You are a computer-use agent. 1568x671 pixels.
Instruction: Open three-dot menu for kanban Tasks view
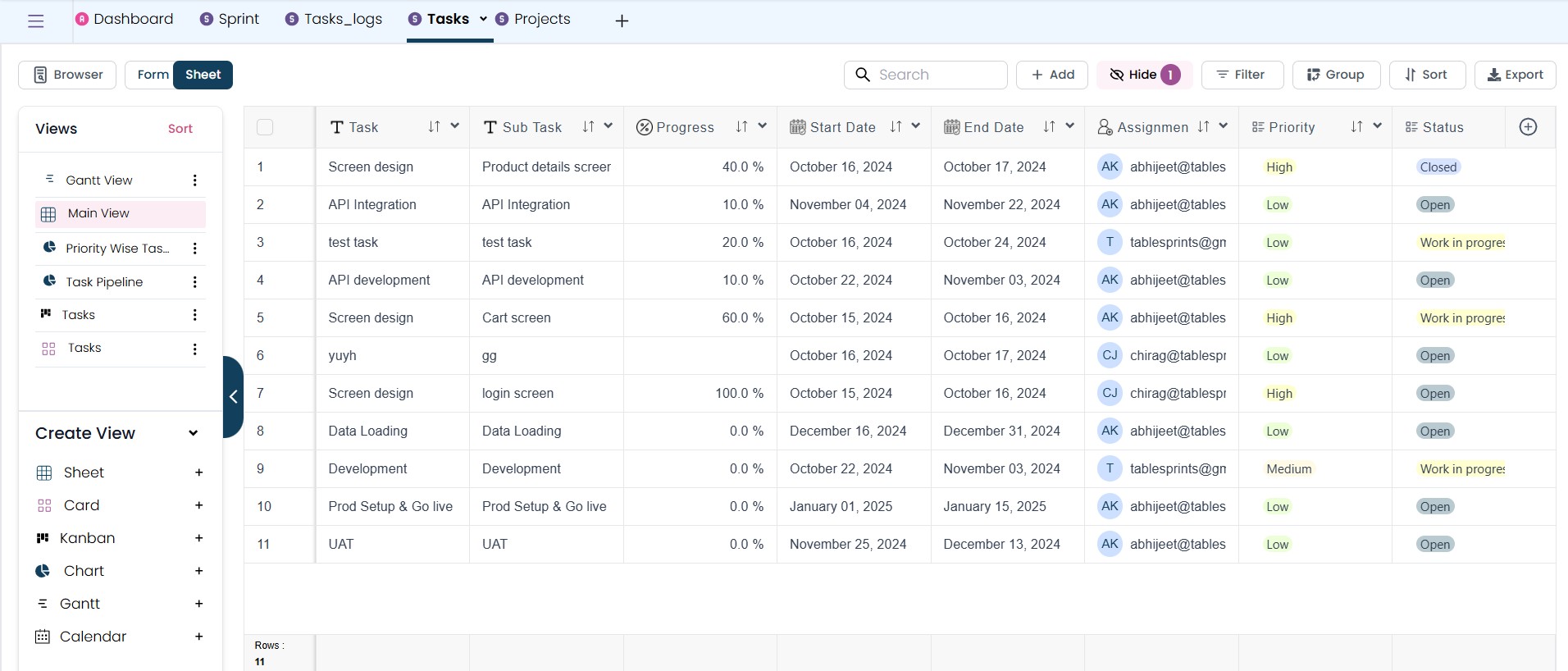coord(194,315)
